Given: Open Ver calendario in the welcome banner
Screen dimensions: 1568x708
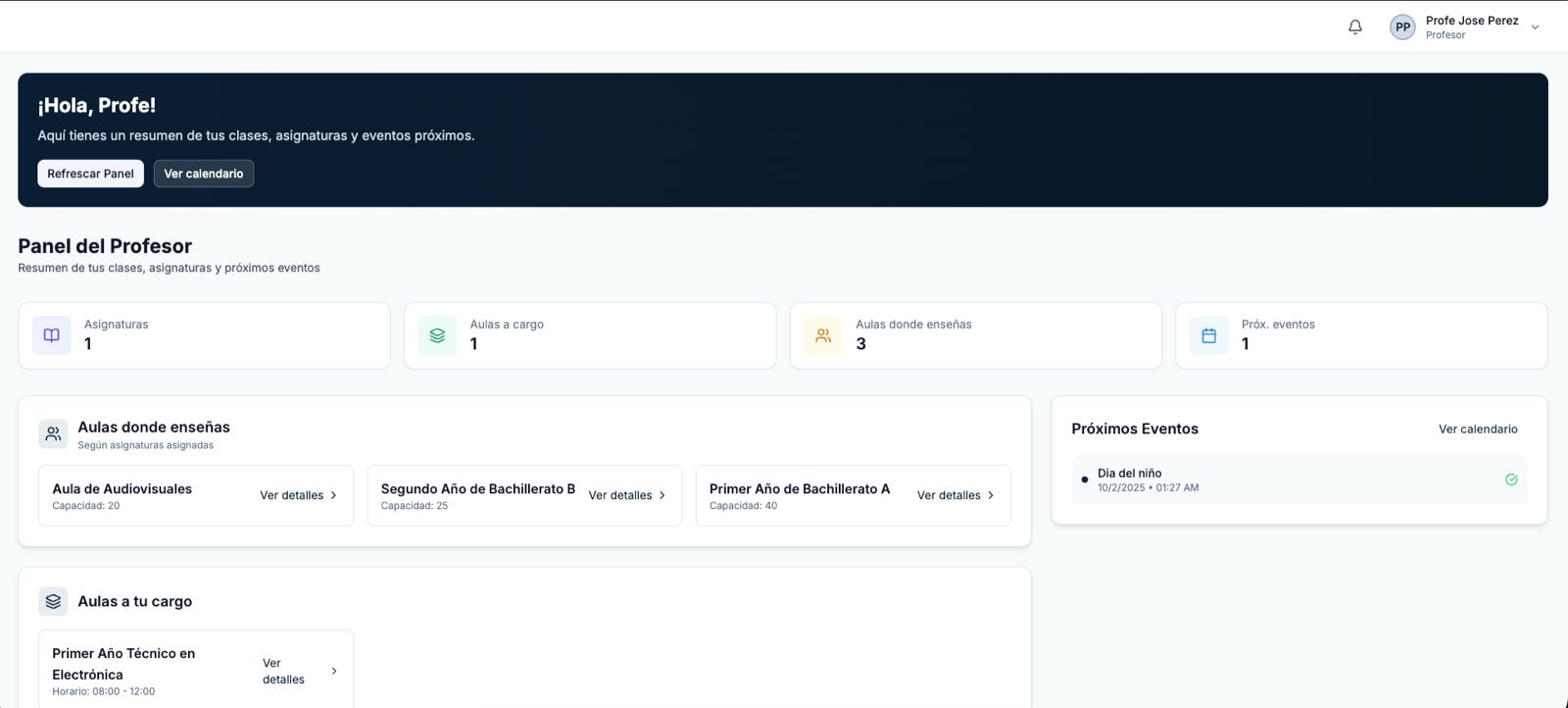Looking at the screenshot, I should pyautogui.click(x=204, y=174).
